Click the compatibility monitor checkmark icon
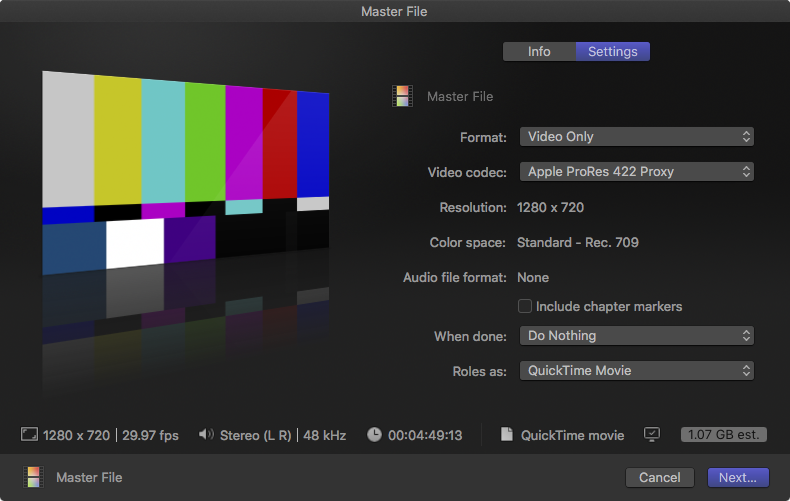Image resolution: width=790 pixels, height=501 pixels. [x=651, y=434]
